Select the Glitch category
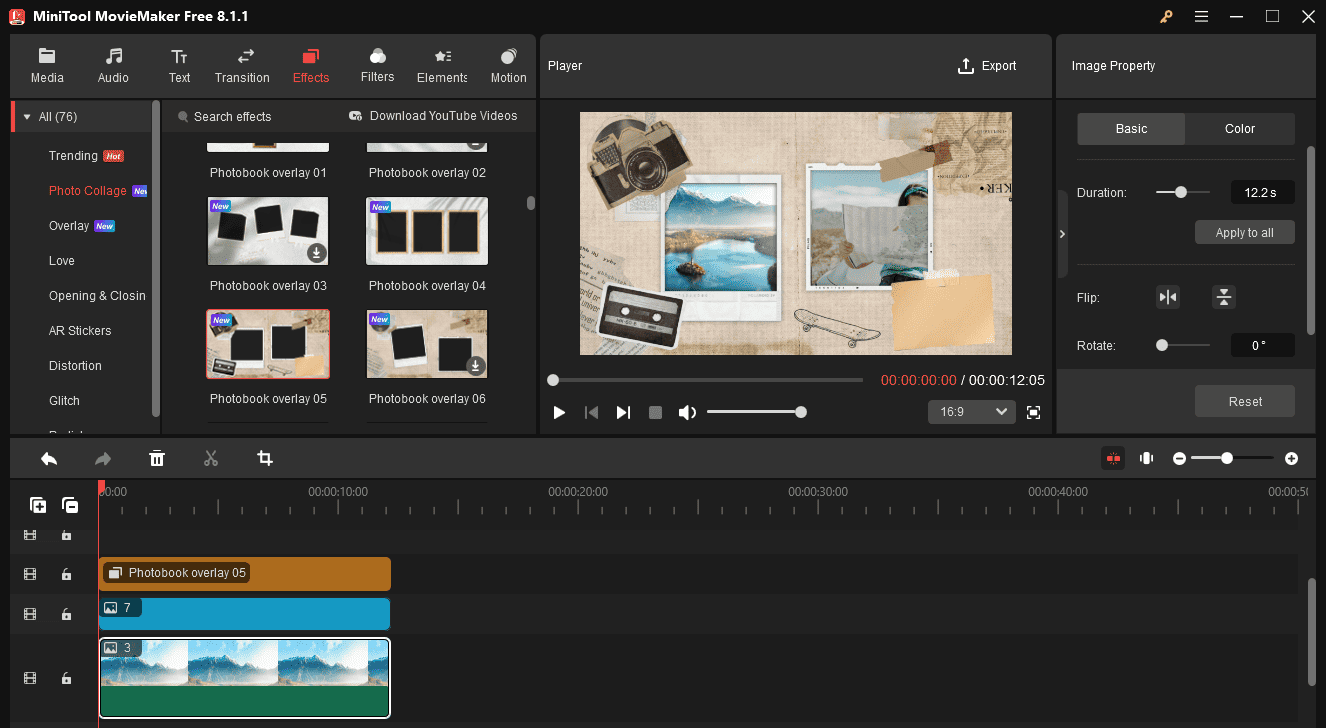The width and height of the screenshot is (1326, 728). pyautogui.click(x=64, y=401)
